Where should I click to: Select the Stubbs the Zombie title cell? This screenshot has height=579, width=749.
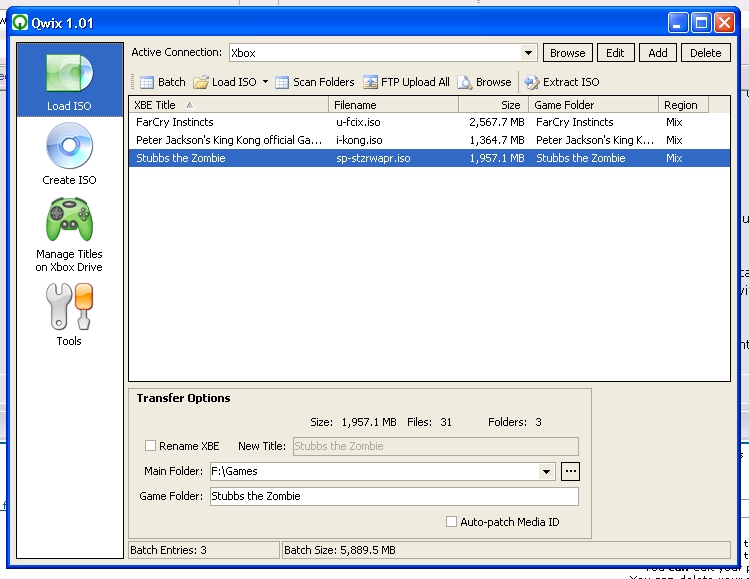(181, 158)
